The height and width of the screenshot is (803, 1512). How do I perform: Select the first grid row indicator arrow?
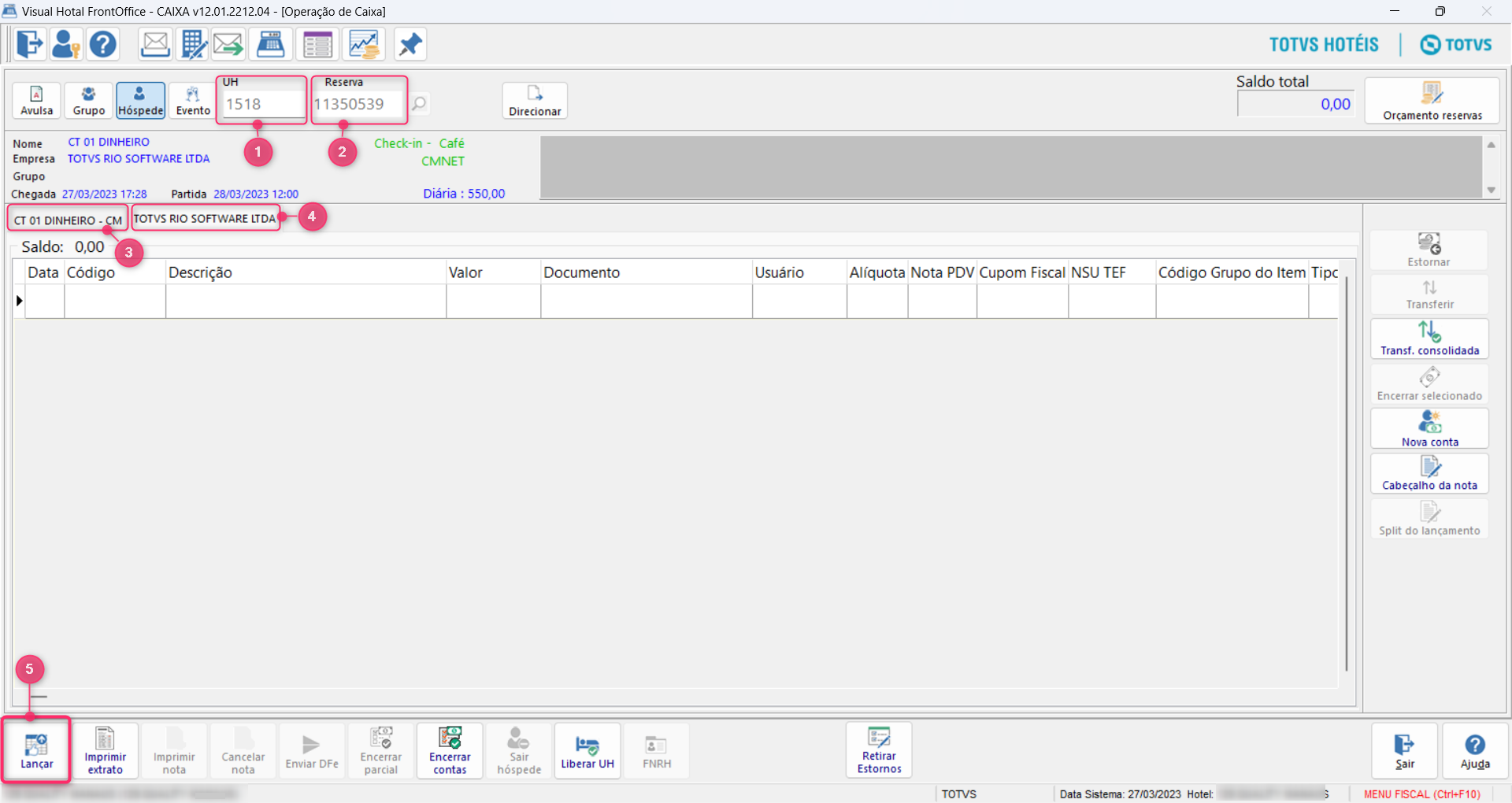[x=20, y=301]
